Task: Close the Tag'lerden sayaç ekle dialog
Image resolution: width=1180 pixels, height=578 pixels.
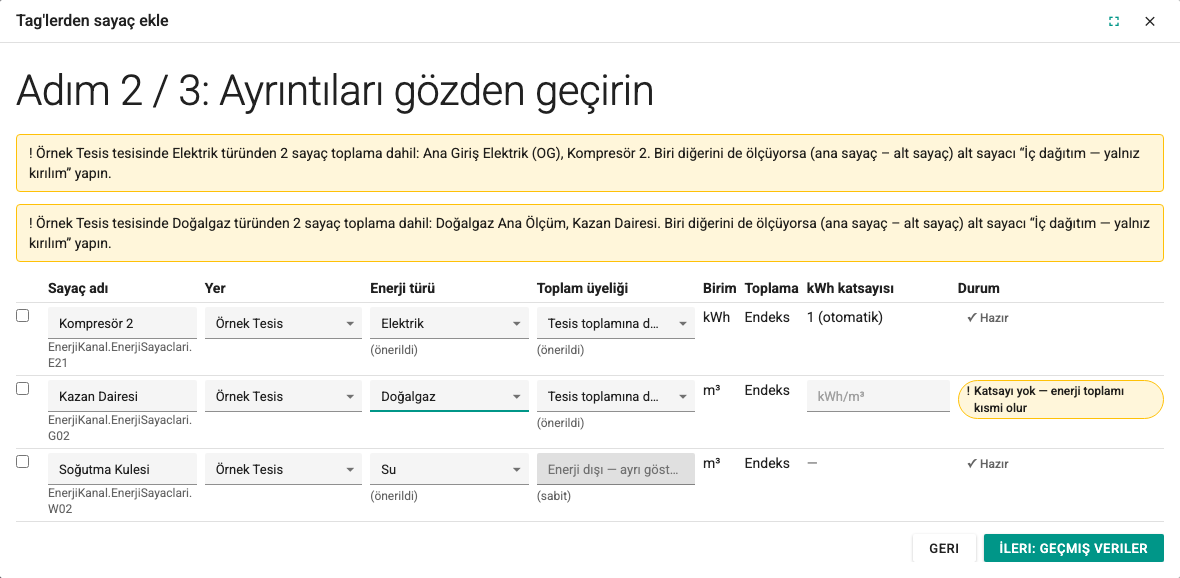Action: coord(1149,21)
